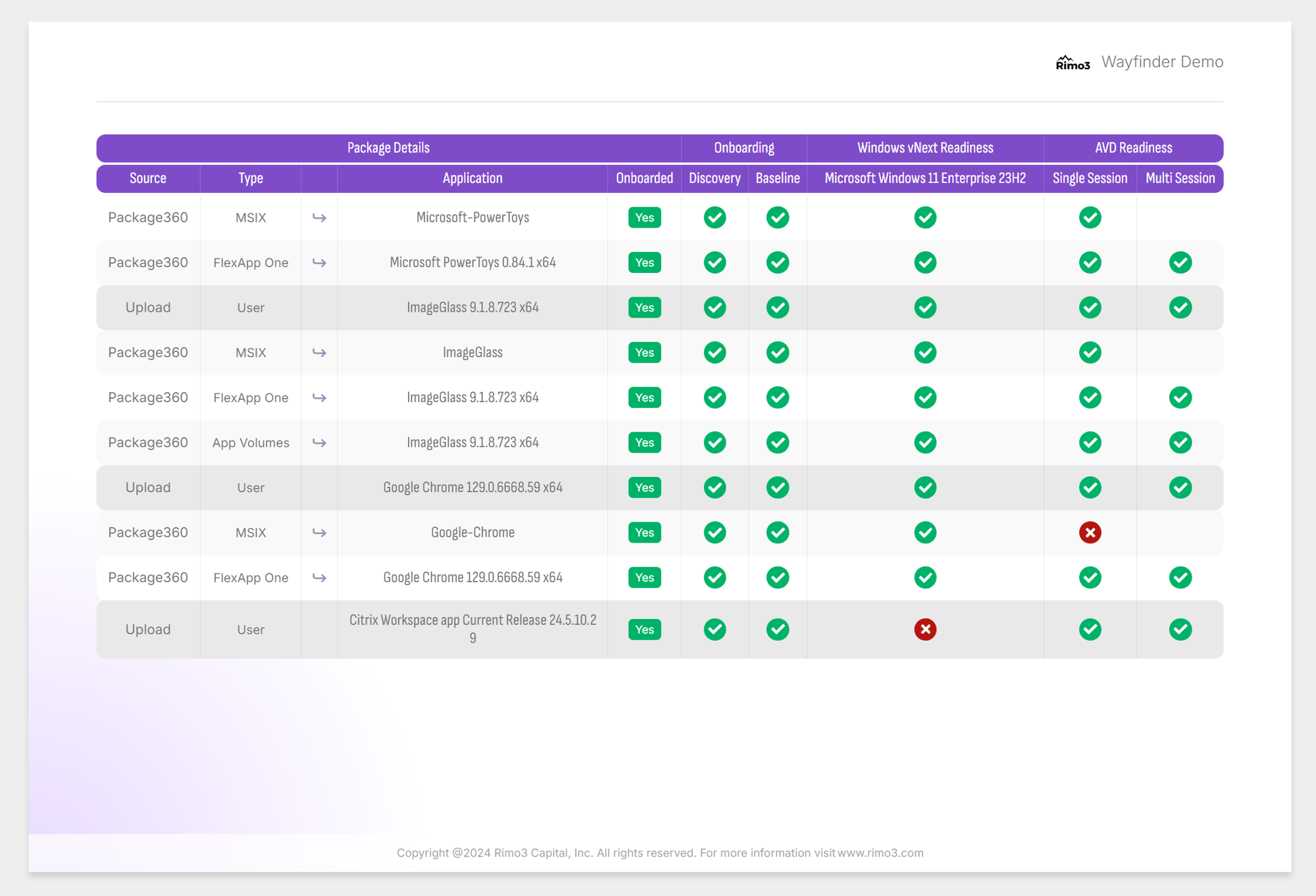Click the Onboarding group header
The height and width of the screenshot is (896, 1316).
point(744,148)
